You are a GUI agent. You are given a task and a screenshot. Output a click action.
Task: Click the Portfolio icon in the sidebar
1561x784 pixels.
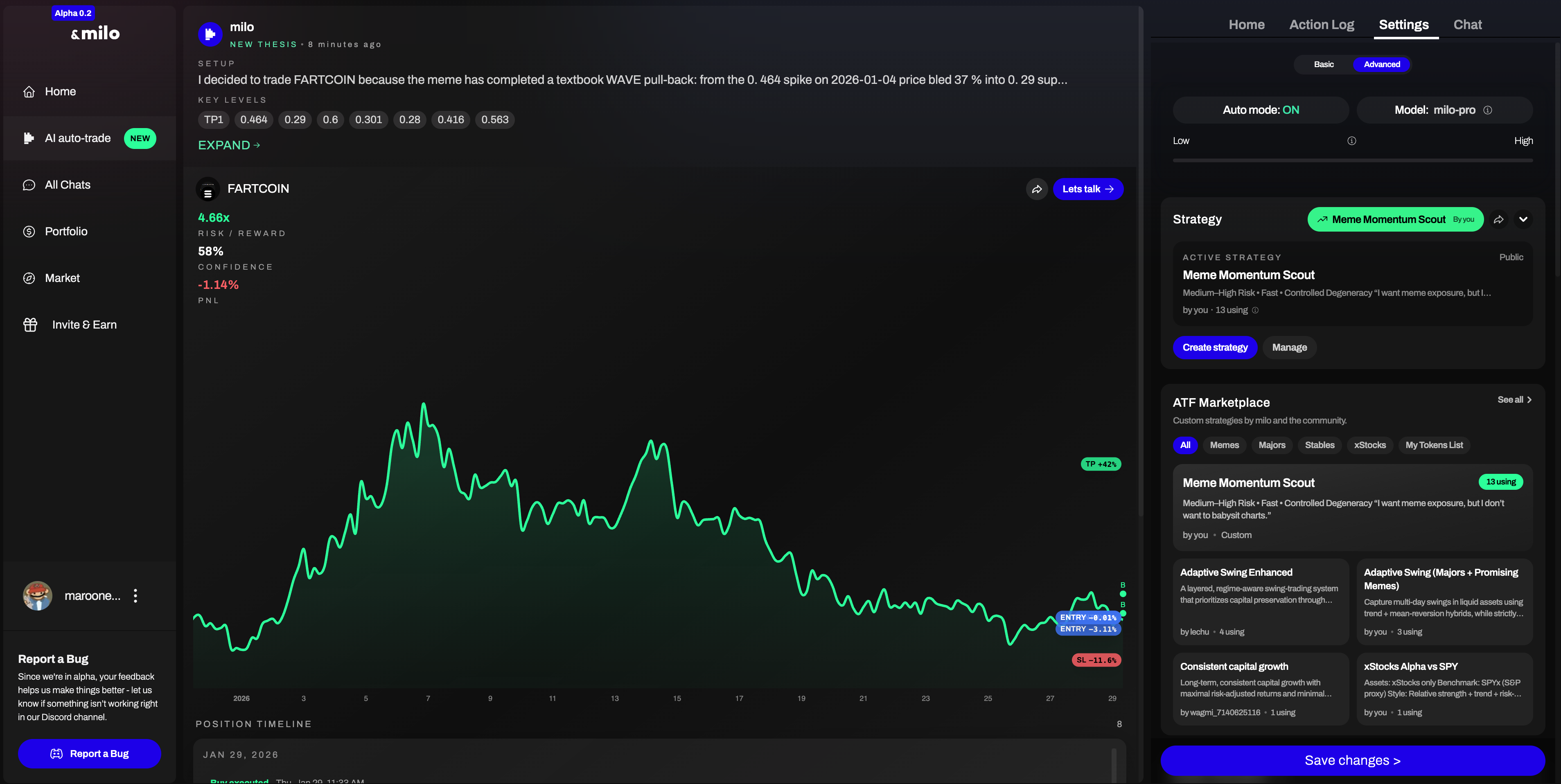[x=29, y=232]
